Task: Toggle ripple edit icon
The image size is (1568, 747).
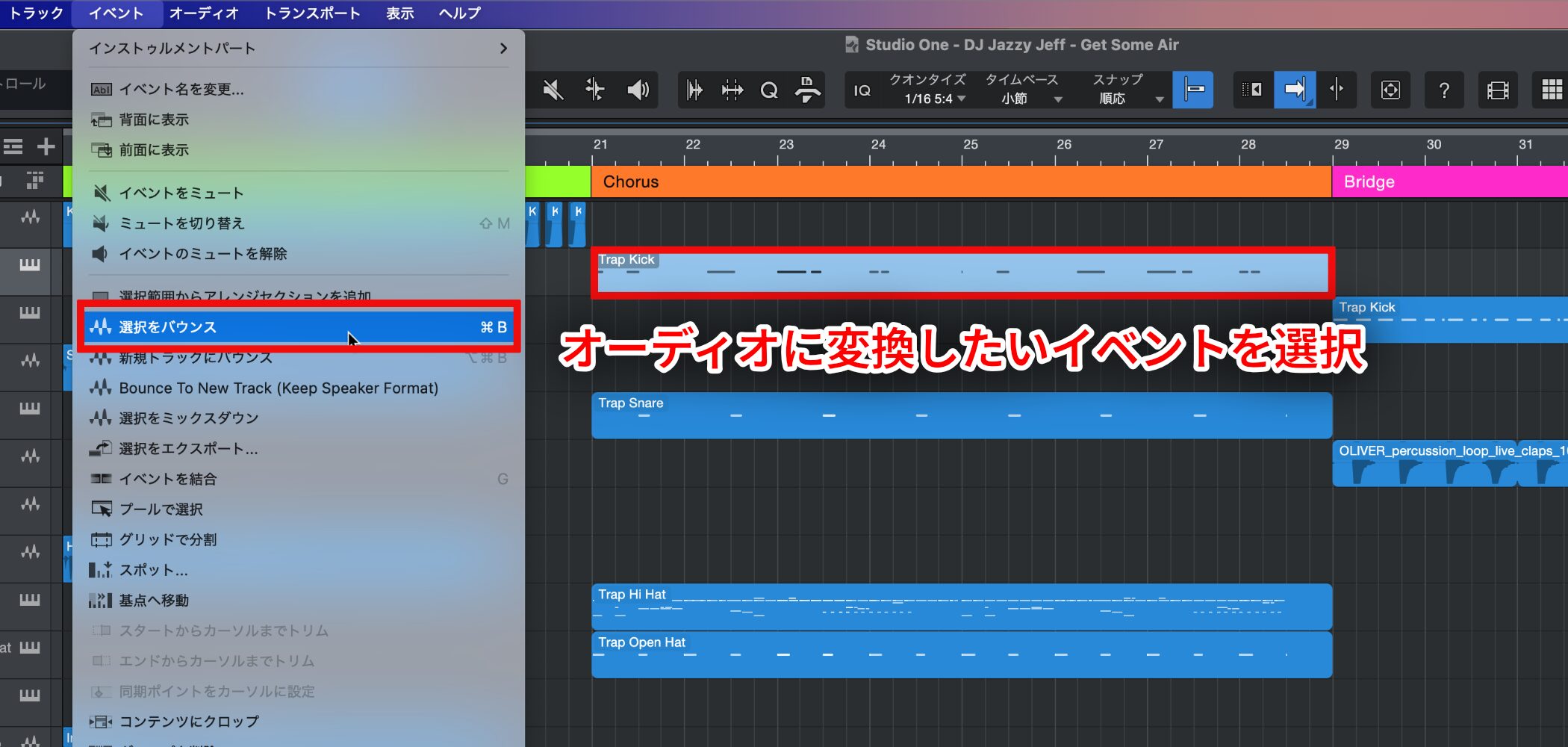Action: (1253, 90)
